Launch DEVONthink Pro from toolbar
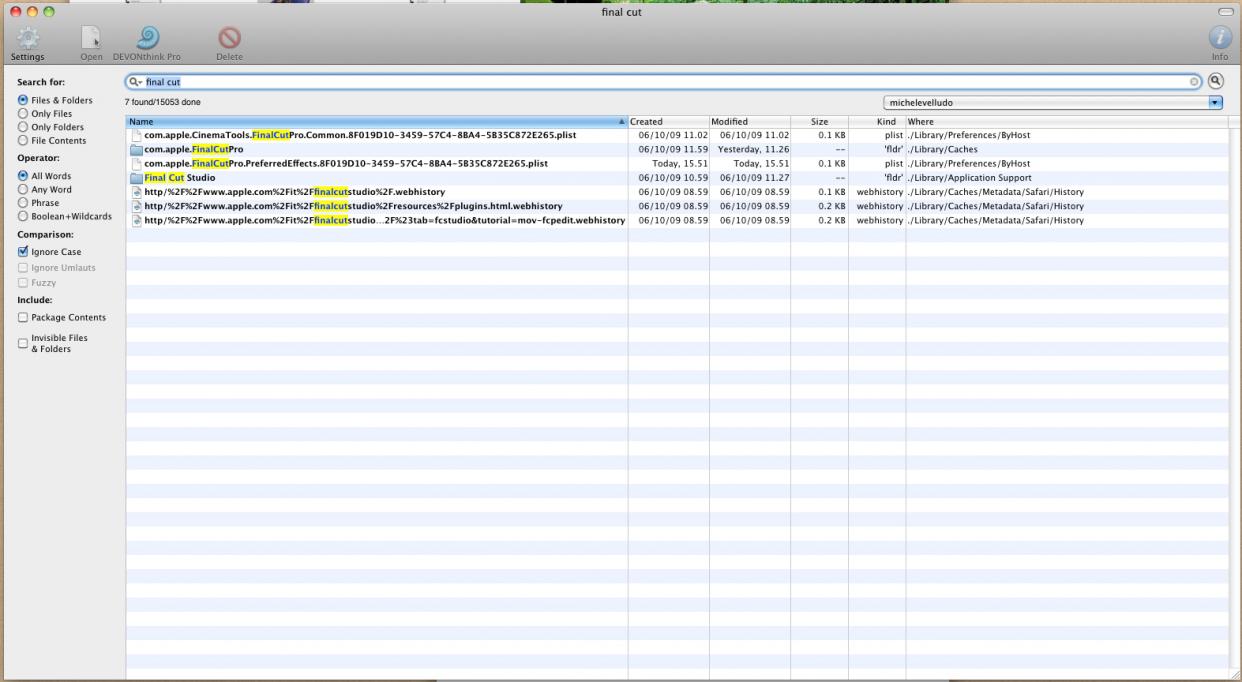1242x682 pixels. 146,39
